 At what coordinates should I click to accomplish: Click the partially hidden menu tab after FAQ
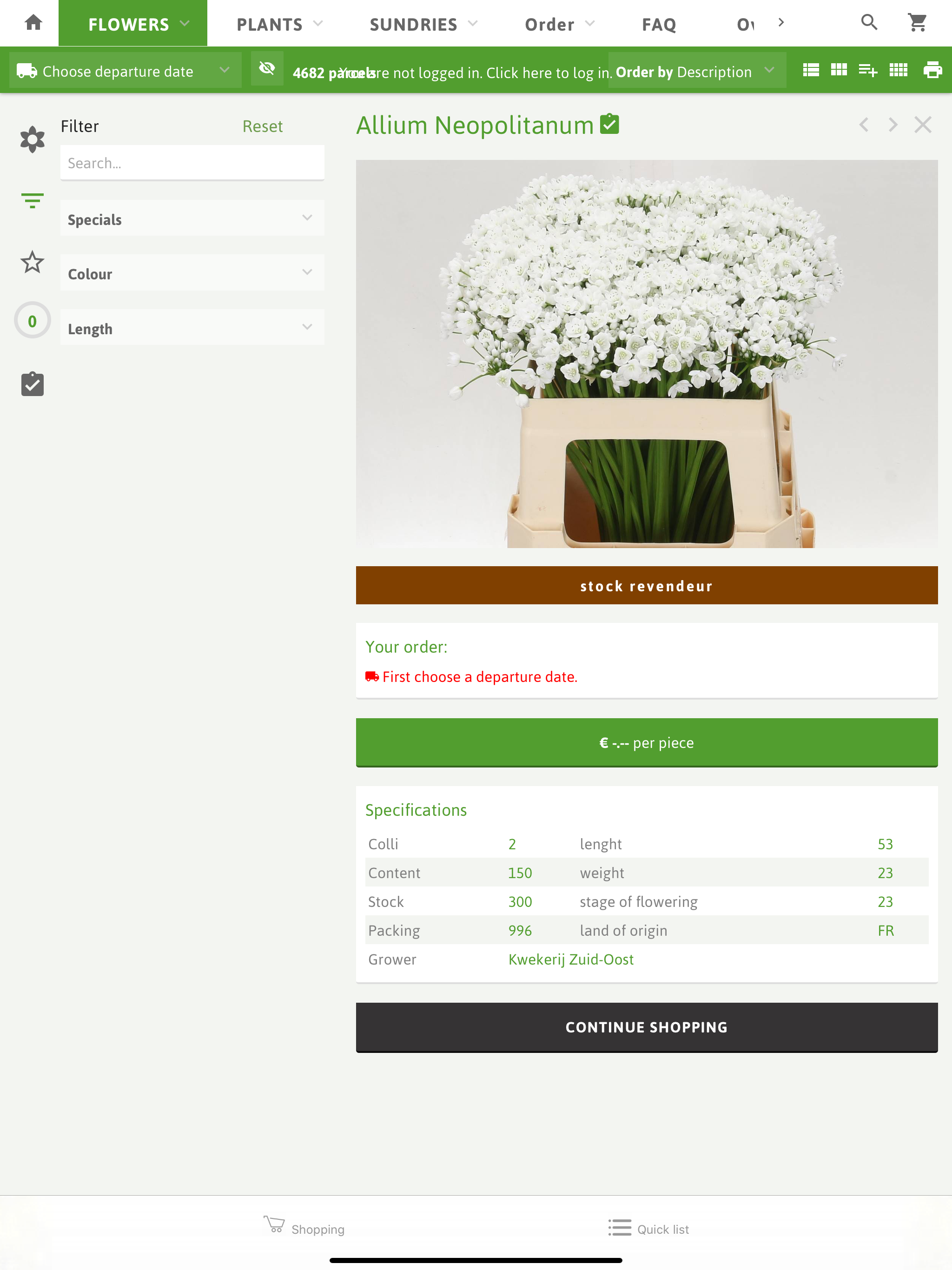(x=745, y=24)
